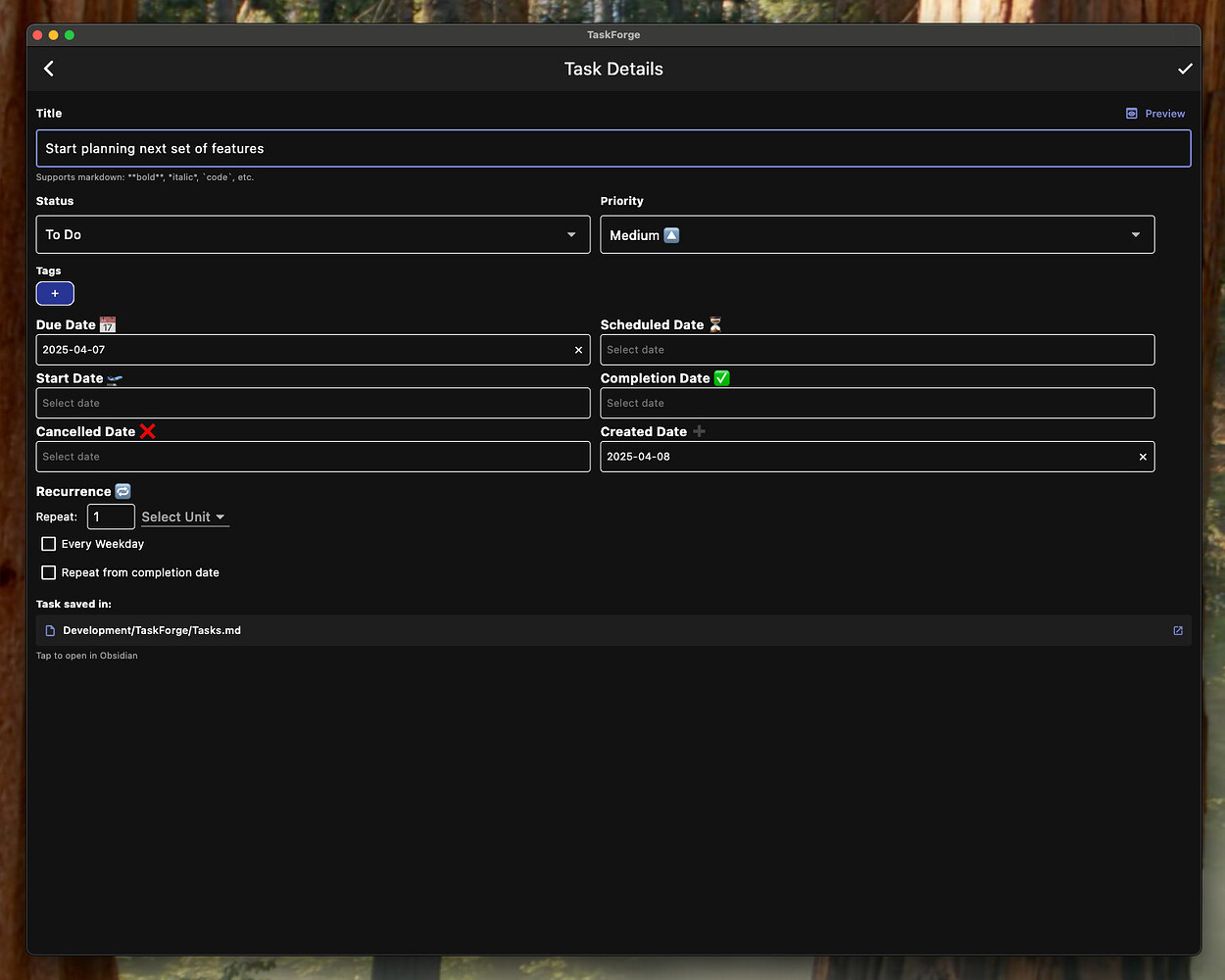Click the Scheduled Date hourglass icon
Image resolution: width=1225 pixels, height=980 pixels.
pos(714,323)
